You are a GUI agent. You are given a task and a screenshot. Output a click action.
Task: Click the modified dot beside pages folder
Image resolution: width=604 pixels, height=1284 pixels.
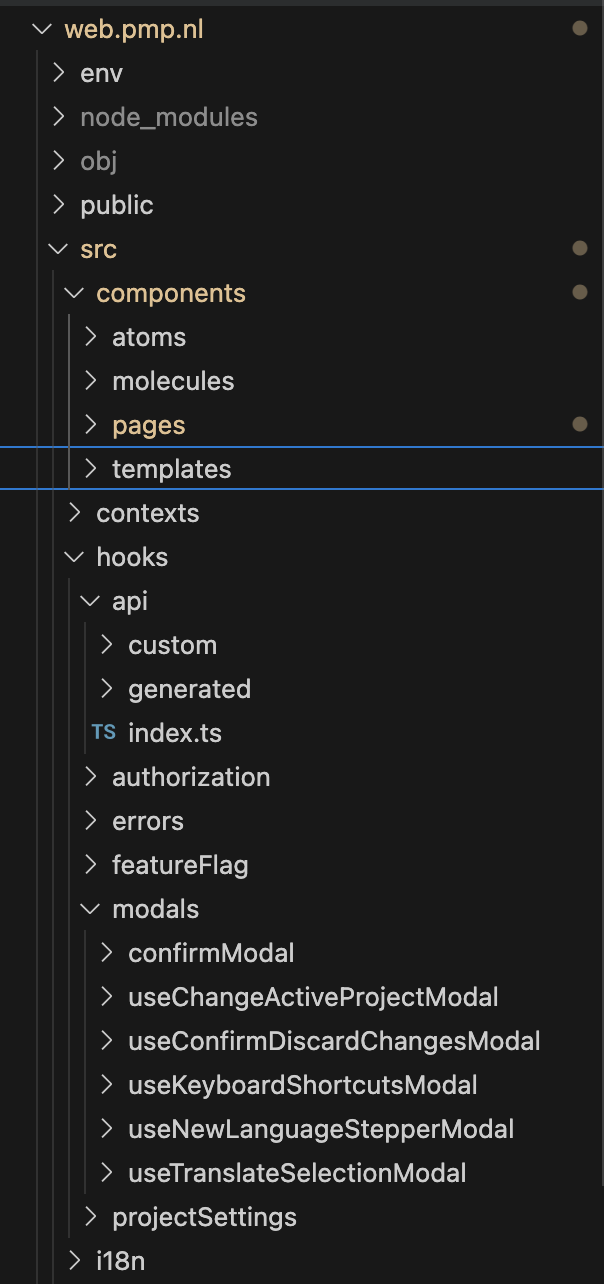point(579,425)
